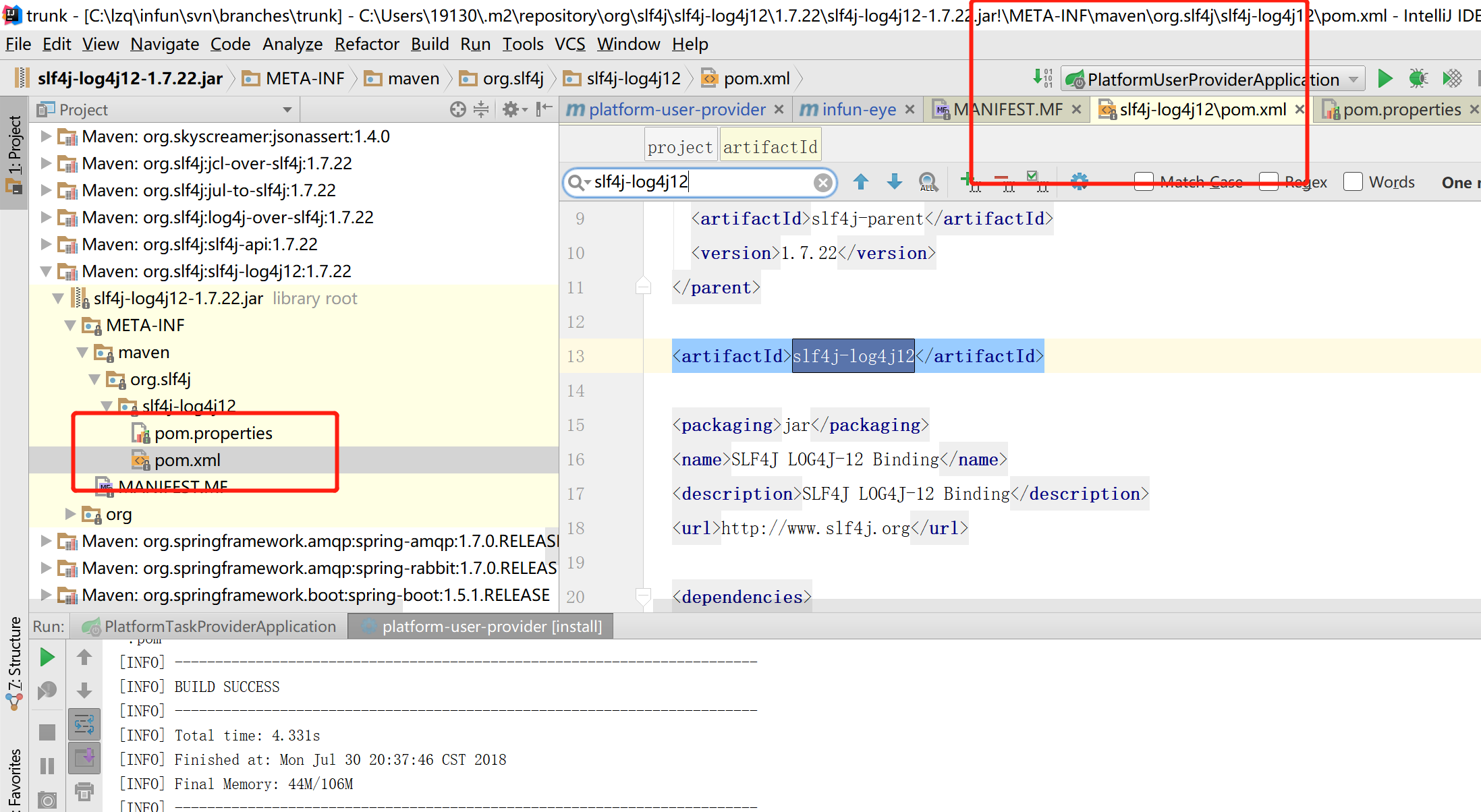Expand Maven: spring-boot:1.5.1.RELEASE node
1481x812 pixels.
pos(46,595)
